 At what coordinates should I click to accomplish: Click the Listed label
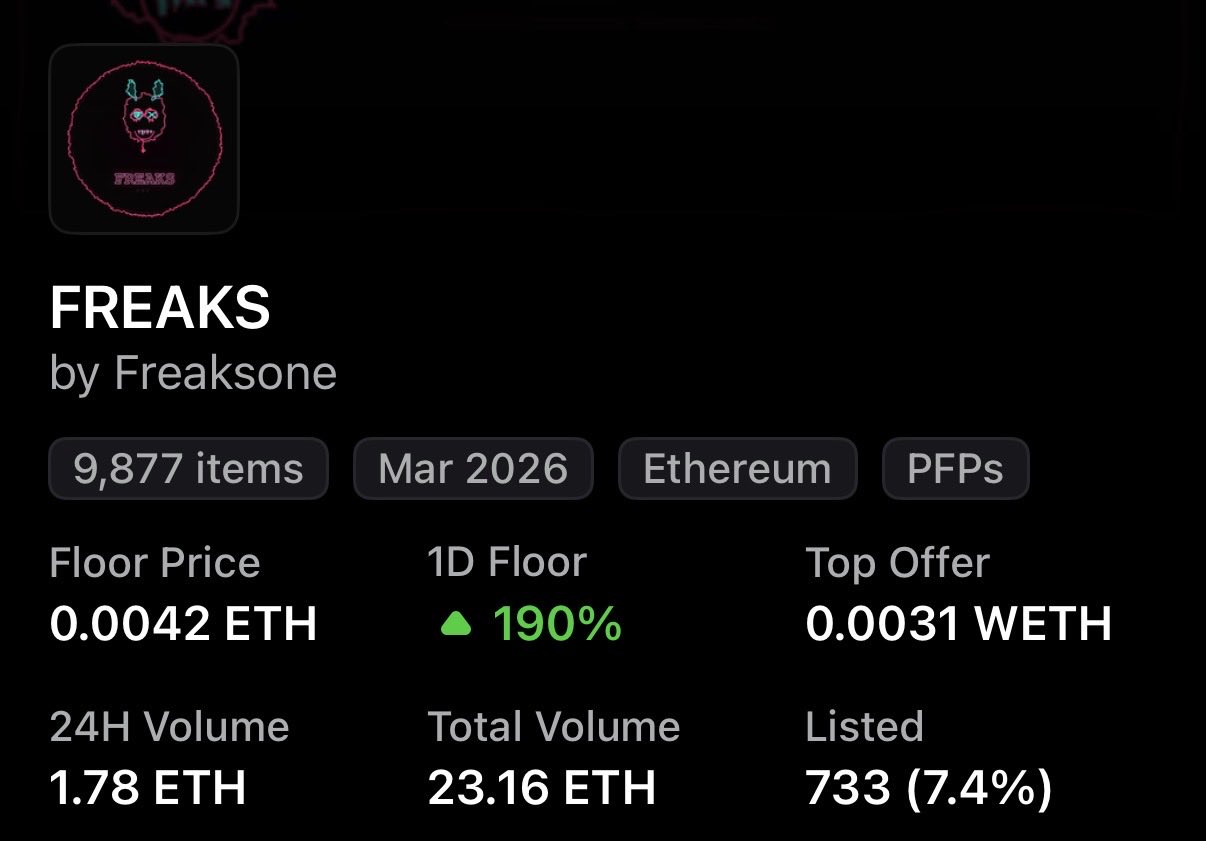click(864, 727)
